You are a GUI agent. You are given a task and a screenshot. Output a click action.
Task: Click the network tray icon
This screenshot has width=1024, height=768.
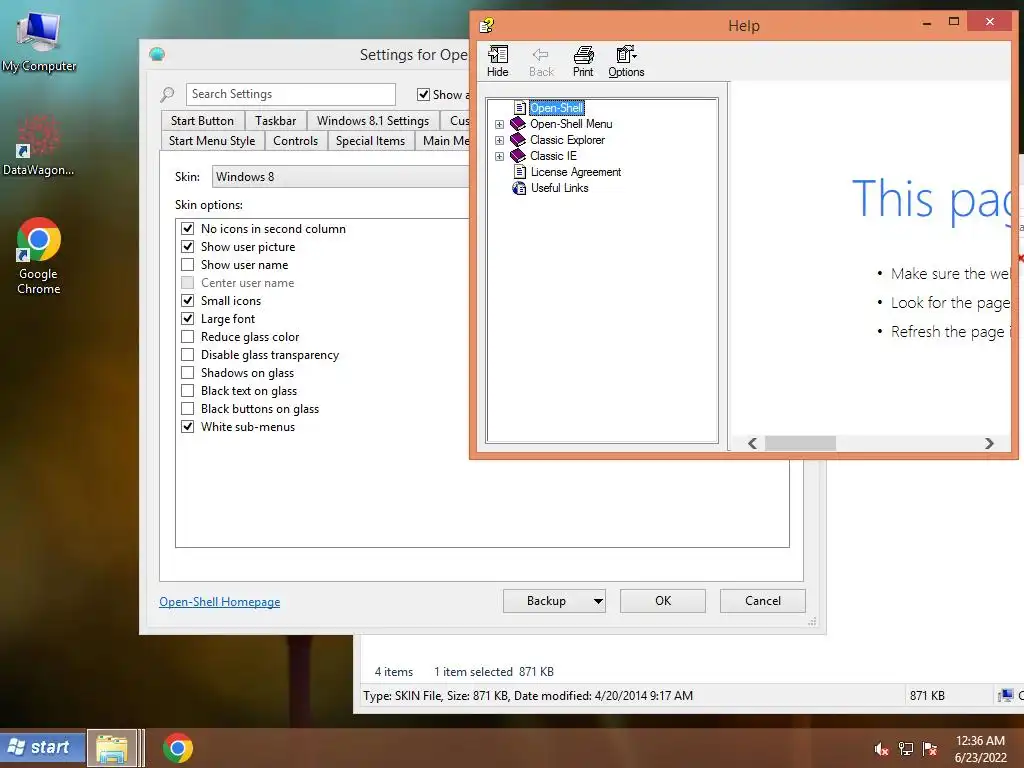tap(906, 749)
